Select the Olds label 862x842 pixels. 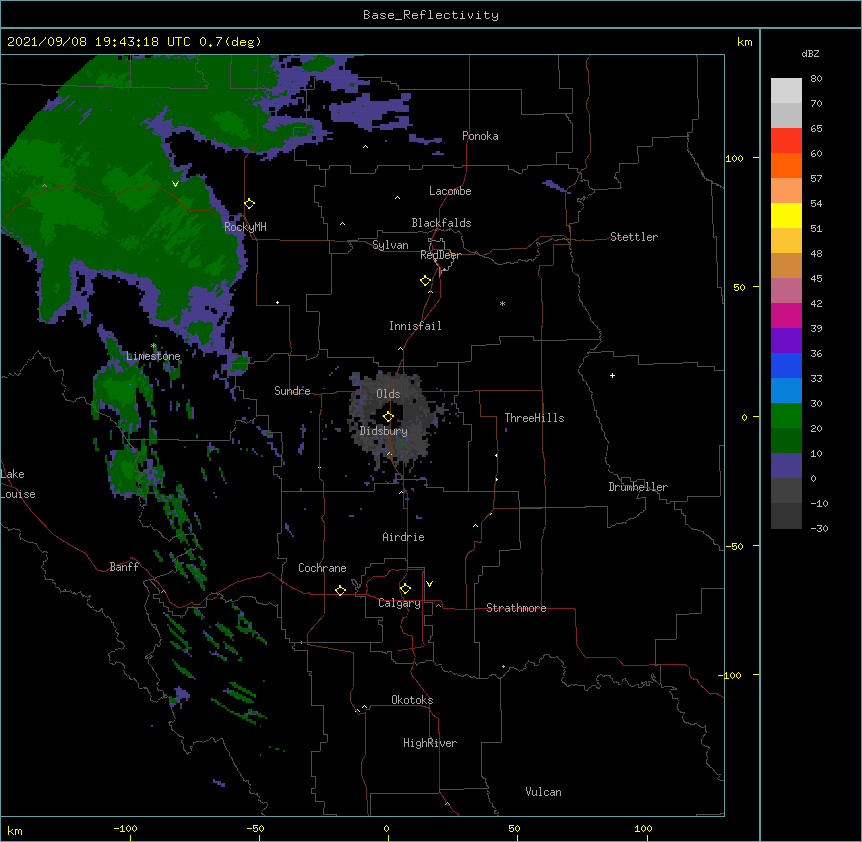pyautogui.click(x=388, y=394)
